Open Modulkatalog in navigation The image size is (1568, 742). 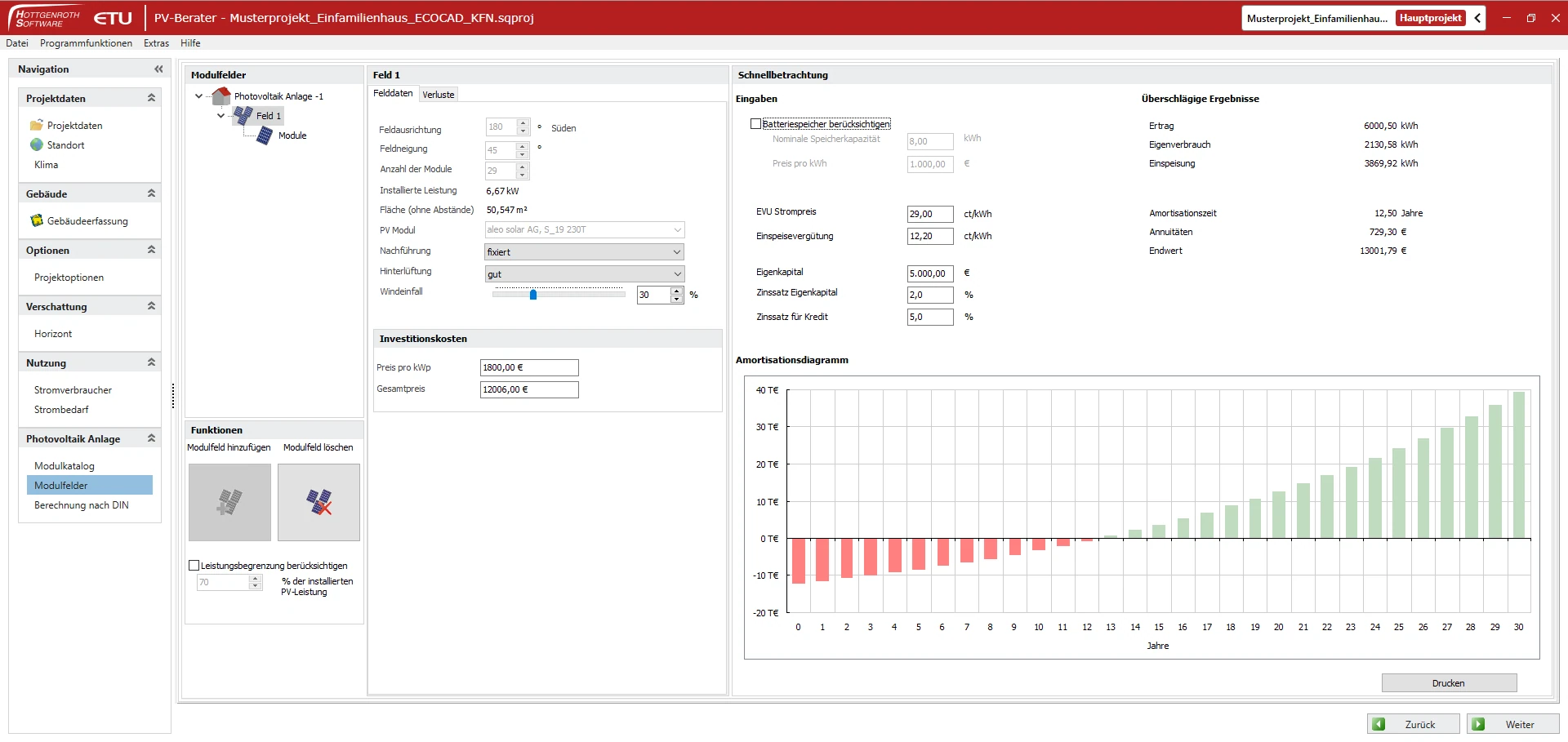(x=65, y=465)
